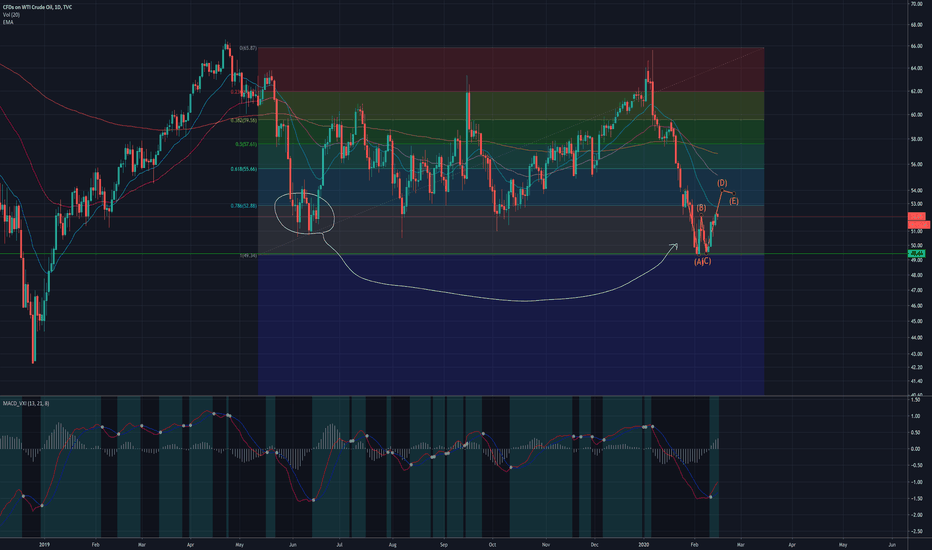Image resolution: width=932 pixels, height=550 pixels.
Task: Select the (D) wave label
Action: [x=722, y=183]
